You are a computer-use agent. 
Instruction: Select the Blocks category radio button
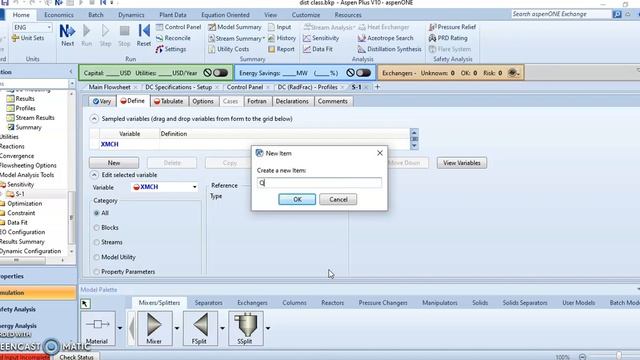click(x=96, y=228)
